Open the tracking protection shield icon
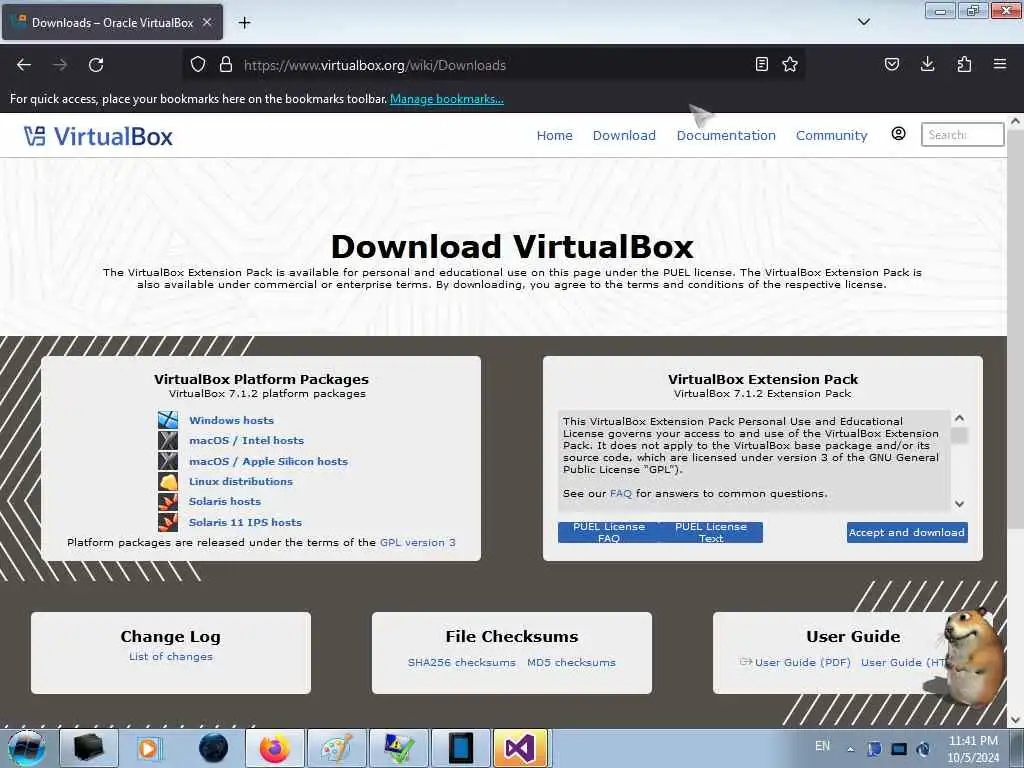The image size is (1024, 768). (198, 65)
